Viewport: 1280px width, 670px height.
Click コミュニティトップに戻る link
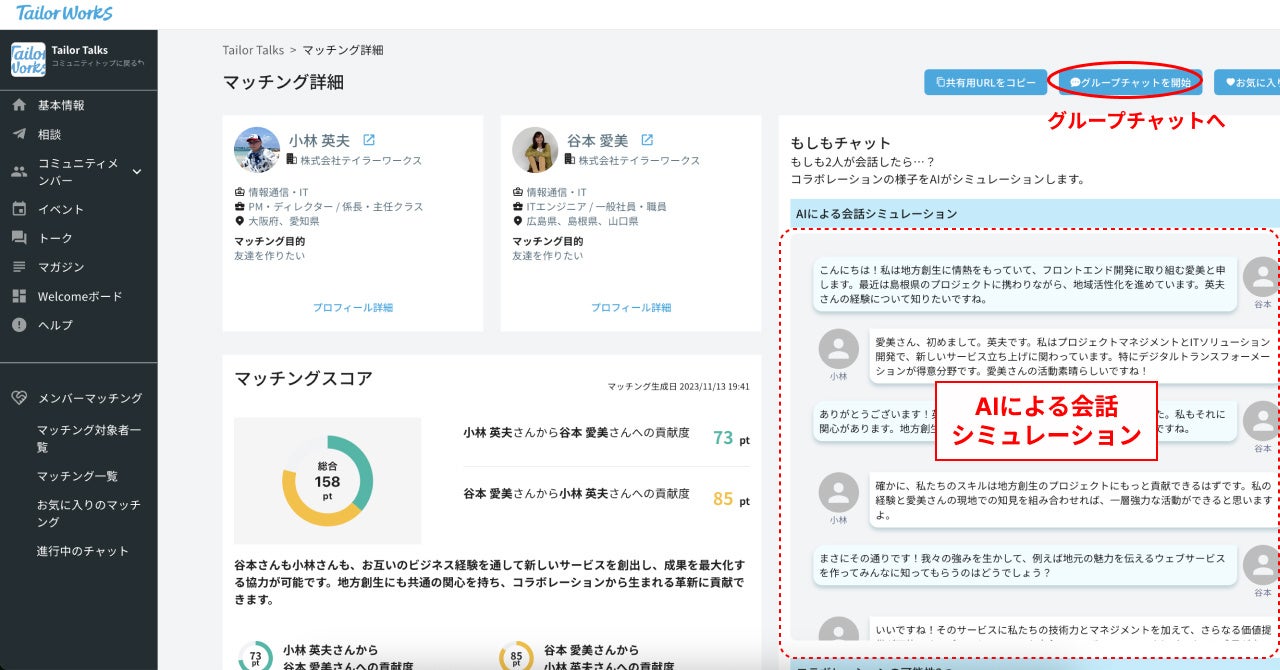point(97,63)
